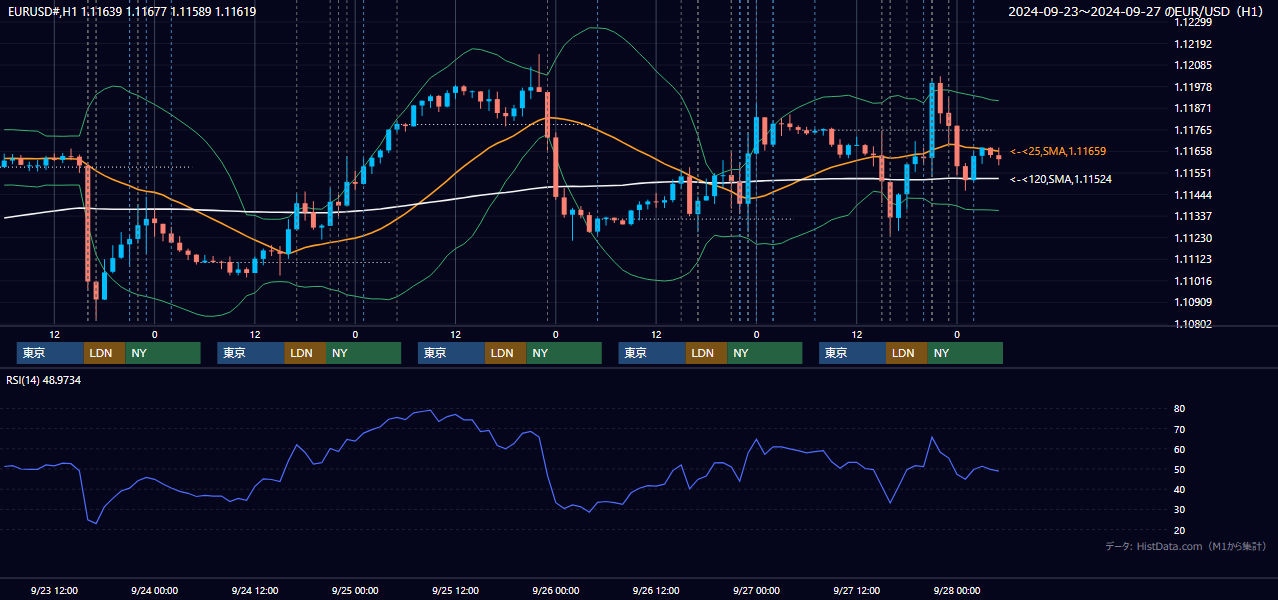Viewport: 1278px width, 600px height.
Task: Click price axis value 1.11016
Action: click(1193, 281)
